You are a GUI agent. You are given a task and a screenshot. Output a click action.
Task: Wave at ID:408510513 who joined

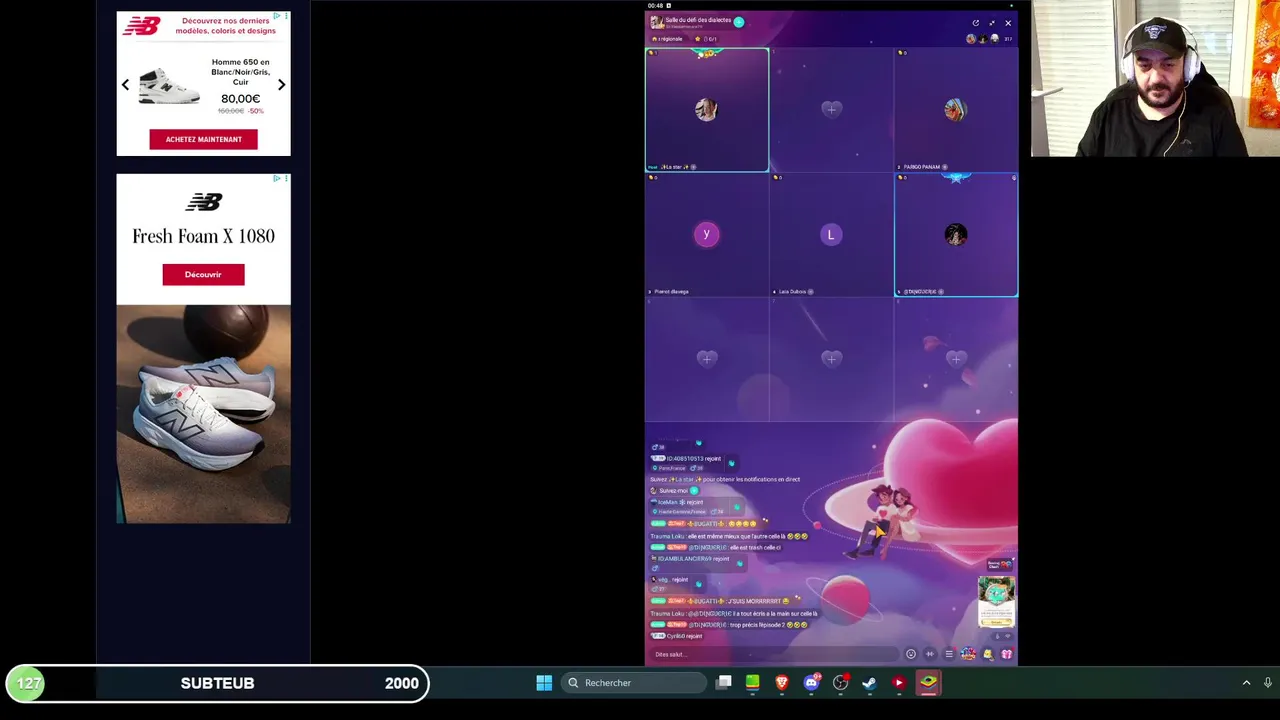(x=731, y=463)
